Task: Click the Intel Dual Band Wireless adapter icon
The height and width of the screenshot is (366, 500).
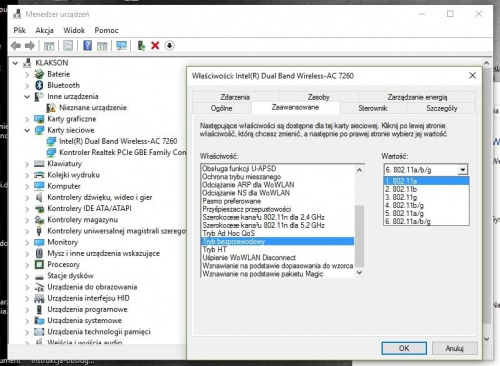Action: [x=51, y=141]
